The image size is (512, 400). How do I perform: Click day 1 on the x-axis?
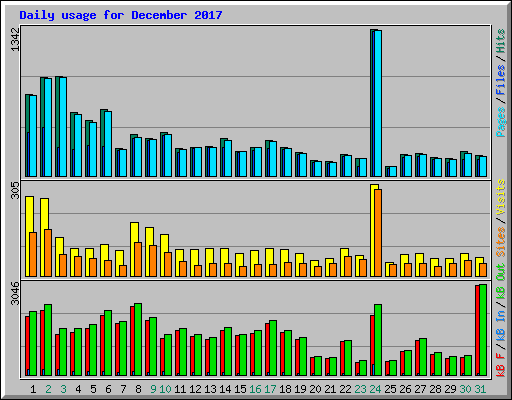coord(33,389)
